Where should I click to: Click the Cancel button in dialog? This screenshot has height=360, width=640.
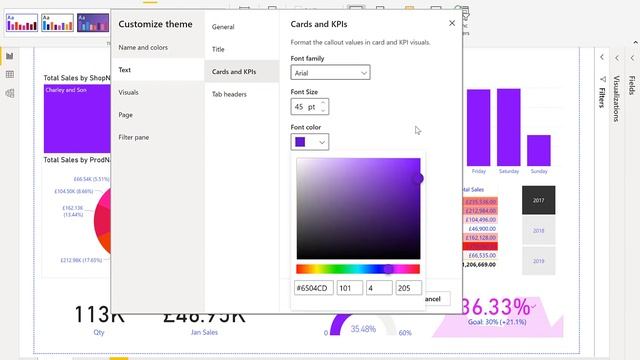coord(438,299)
